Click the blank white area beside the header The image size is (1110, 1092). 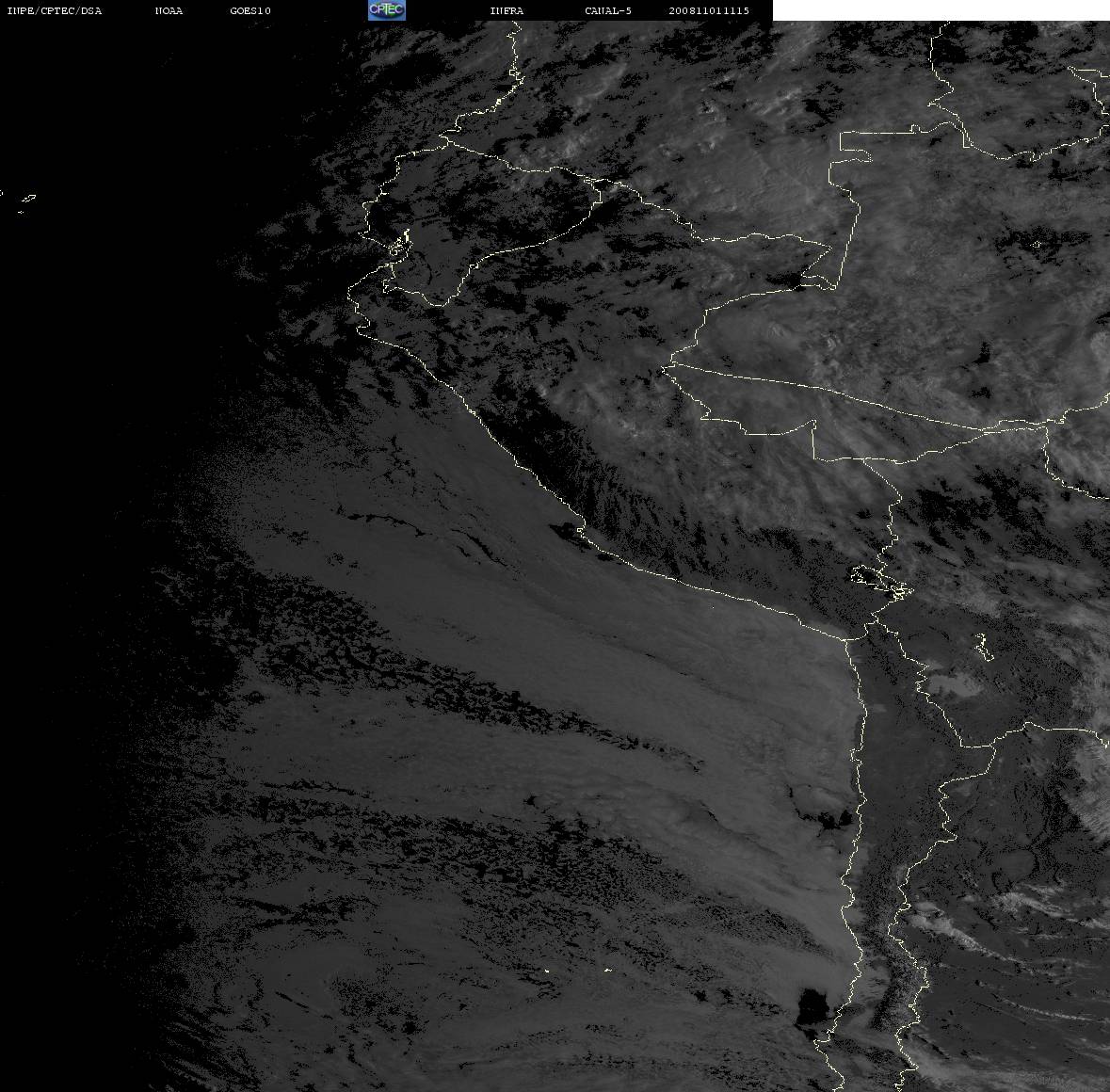coord(941,10)
